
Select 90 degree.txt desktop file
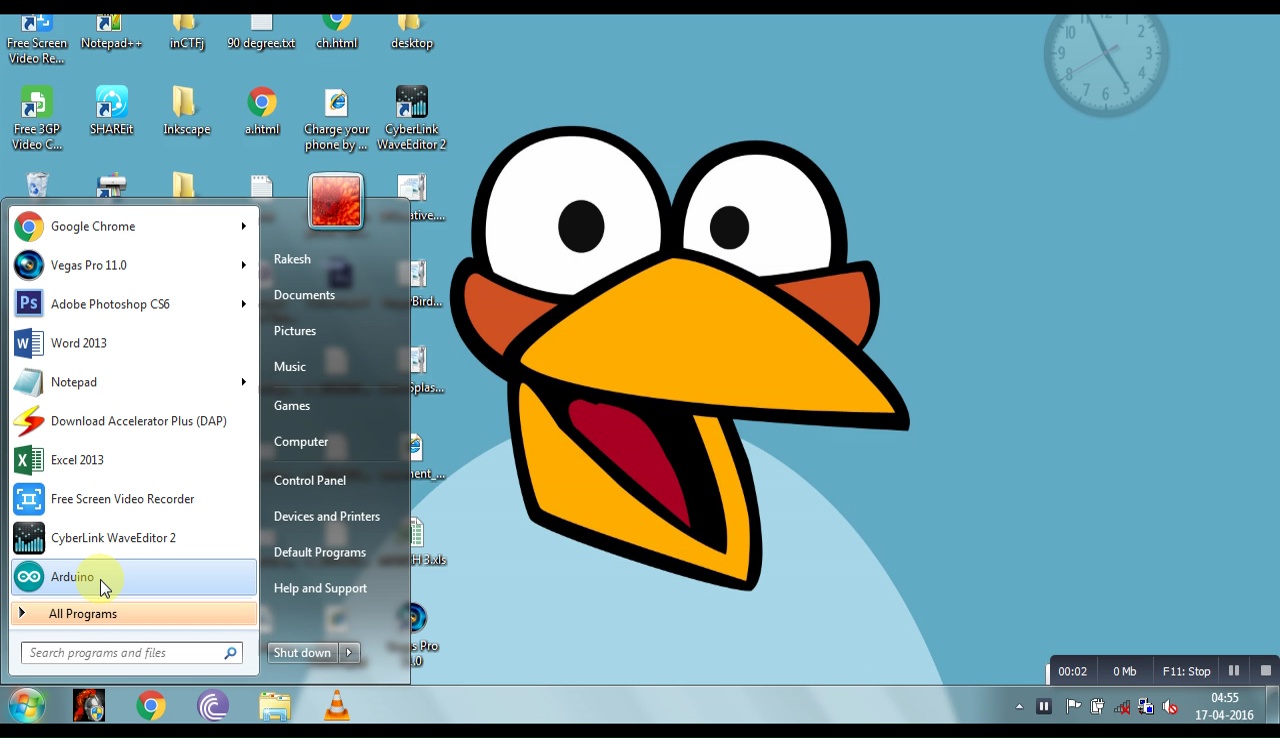pos(261,33)
